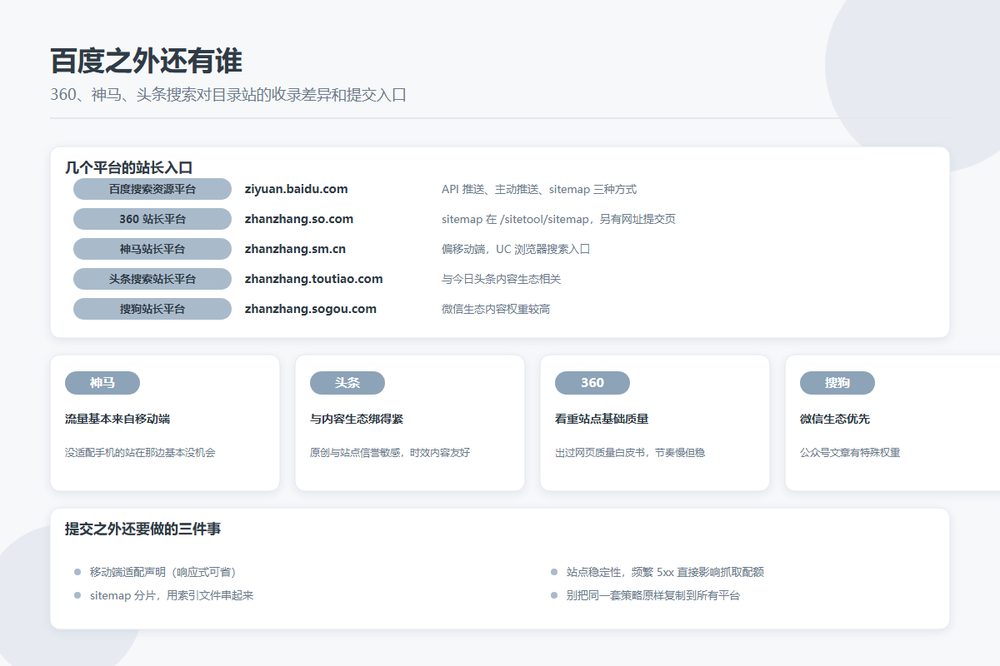
Task: Click text 出过网页质量白皮书，节奏慢但稳
Action: pos(630,453)
